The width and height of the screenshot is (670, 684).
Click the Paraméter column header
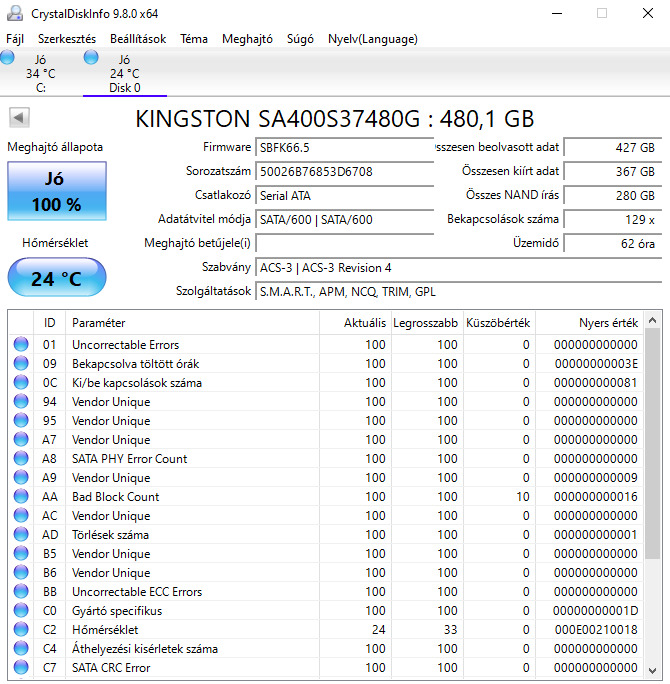click(x=192, y=323)
